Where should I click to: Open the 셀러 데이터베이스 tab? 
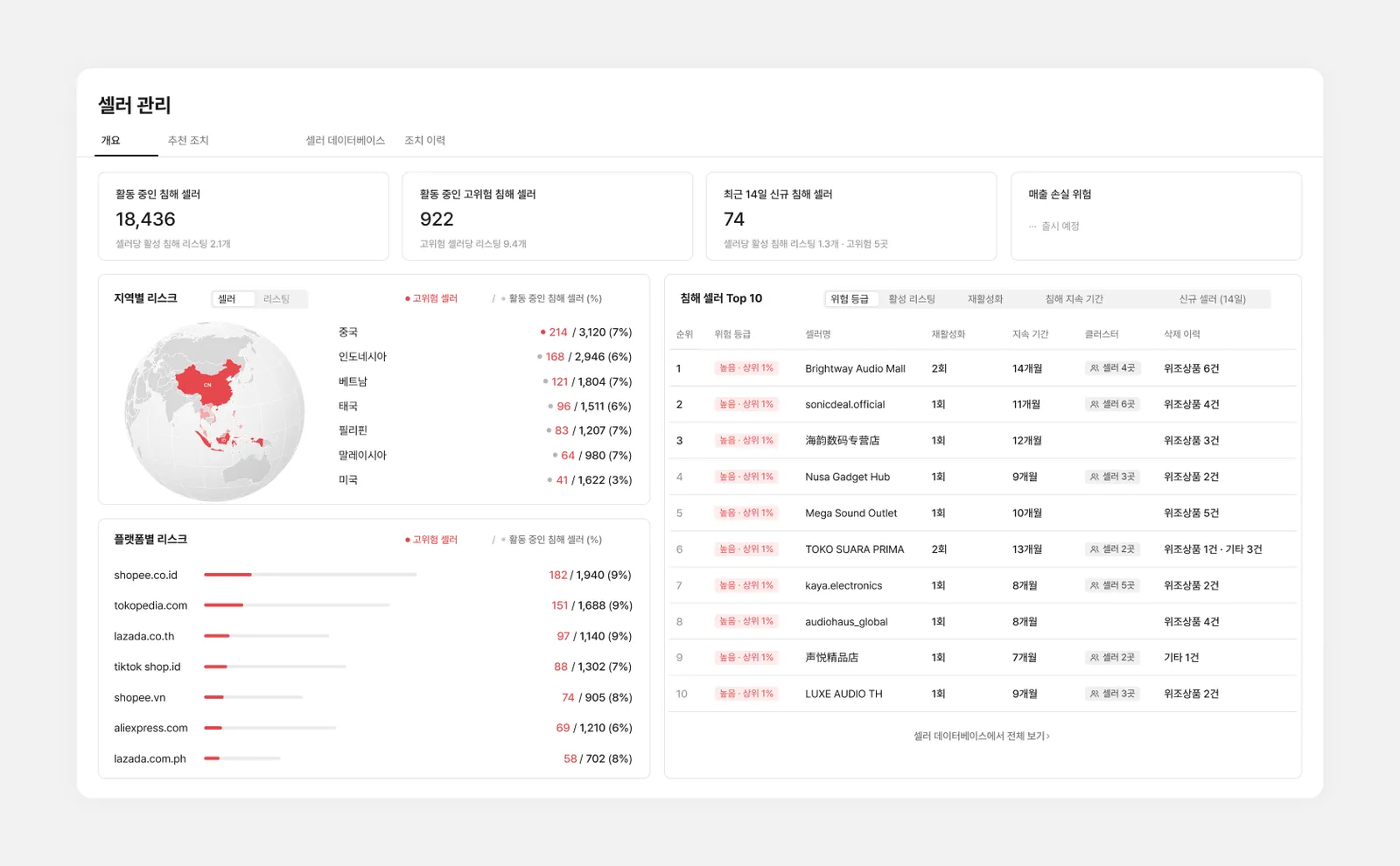[x=345, y=140]
